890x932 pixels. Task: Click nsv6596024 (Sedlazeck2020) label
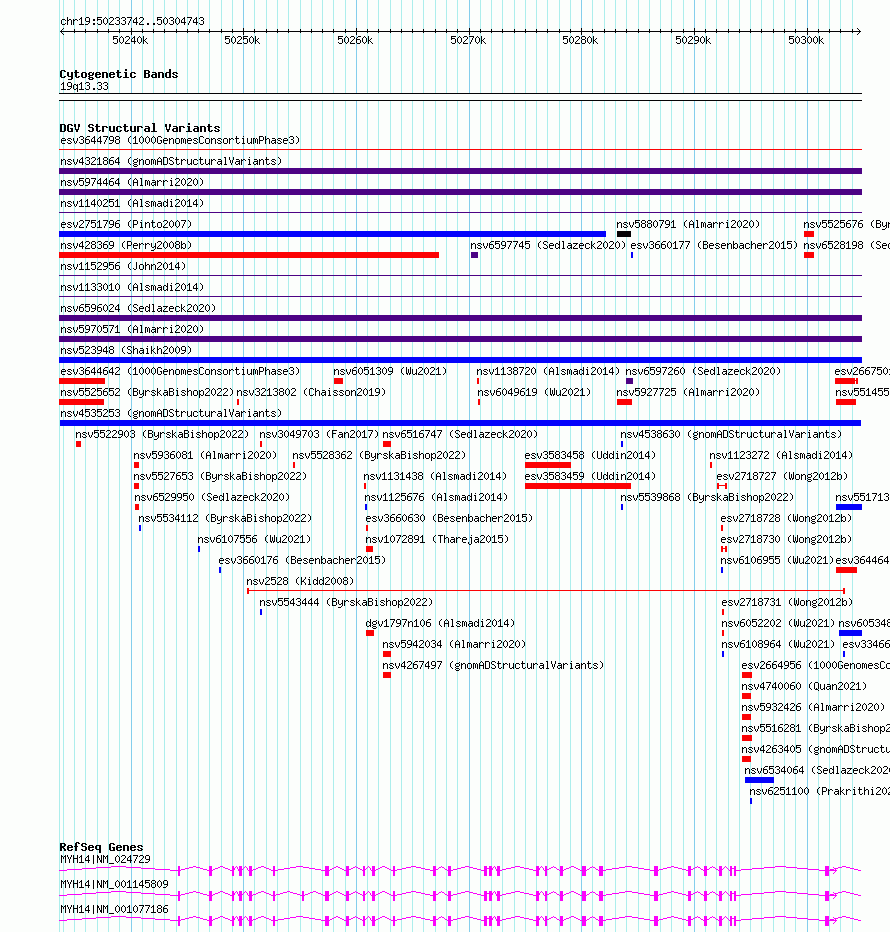point(138,308)
